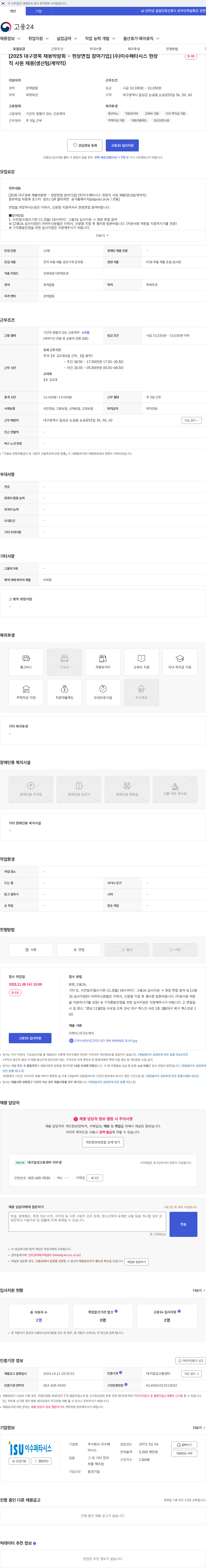
Task: Click the 개인정보보호법 상세 보기 button
Action: click(103, 1142)
